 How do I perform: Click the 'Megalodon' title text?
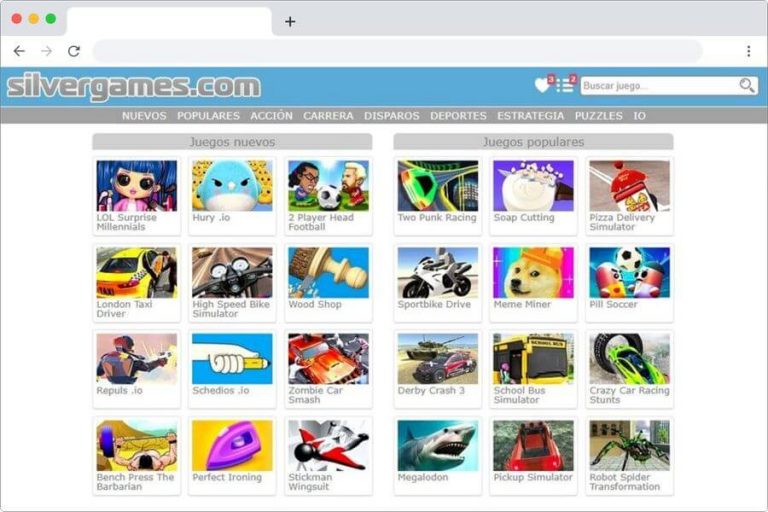coord(423,477)
